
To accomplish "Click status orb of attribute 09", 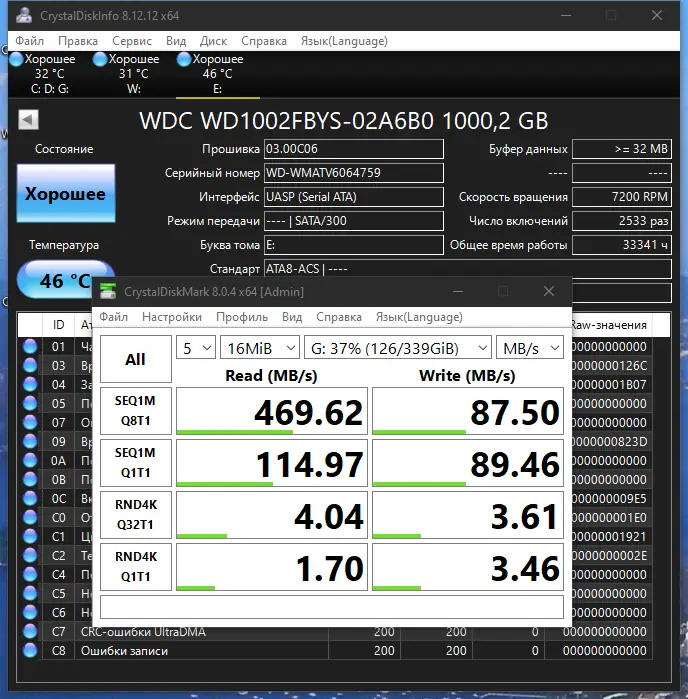I will [30, 441].
